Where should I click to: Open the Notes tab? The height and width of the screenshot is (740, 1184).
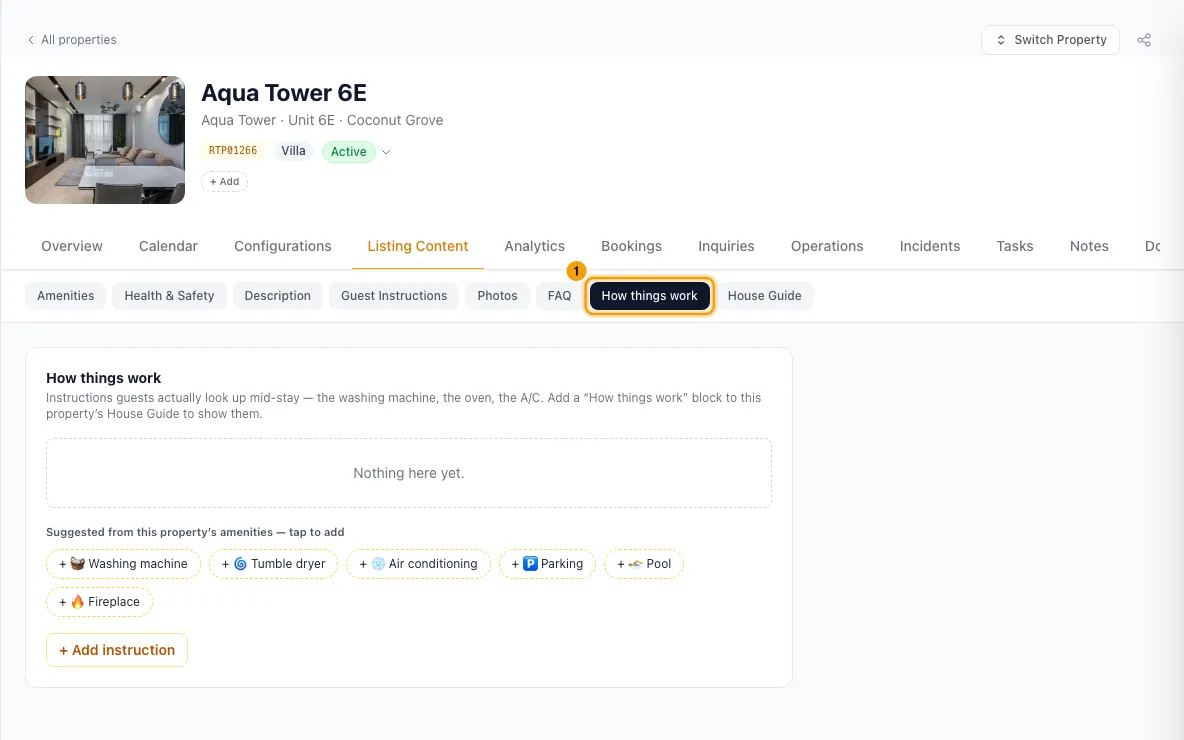(1089, 246)
